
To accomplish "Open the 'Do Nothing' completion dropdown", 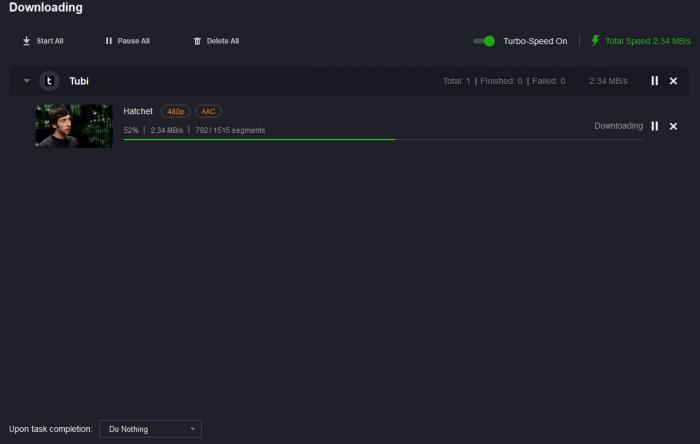I will tap(150, 429).
